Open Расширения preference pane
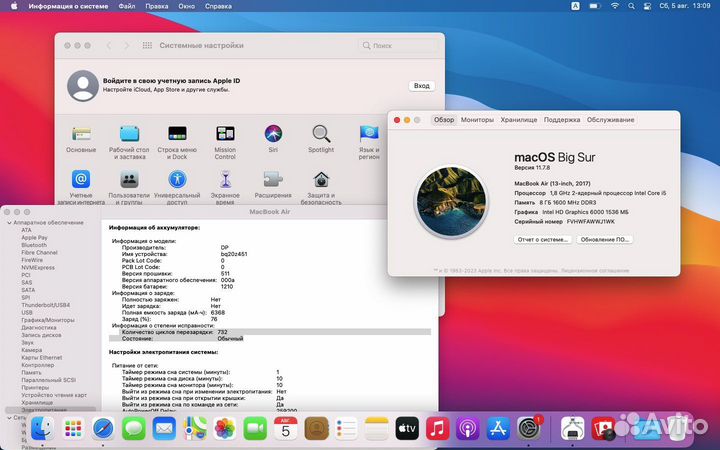The height and width of the screenshot is (450, 720). pyautogui.click(x=273, y=185)
